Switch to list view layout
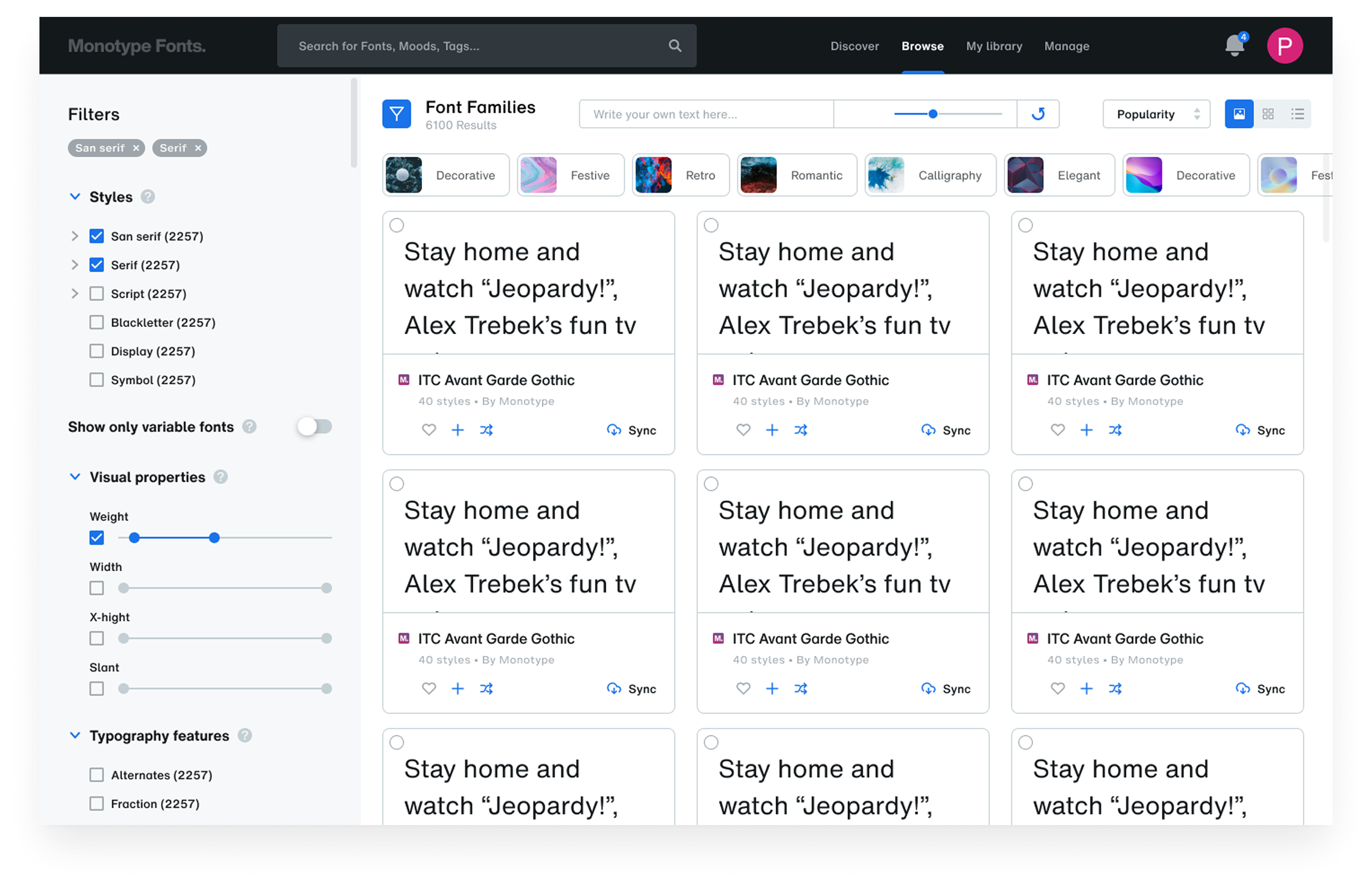The image size is (1372, 887). click(x=1298, y=114)
